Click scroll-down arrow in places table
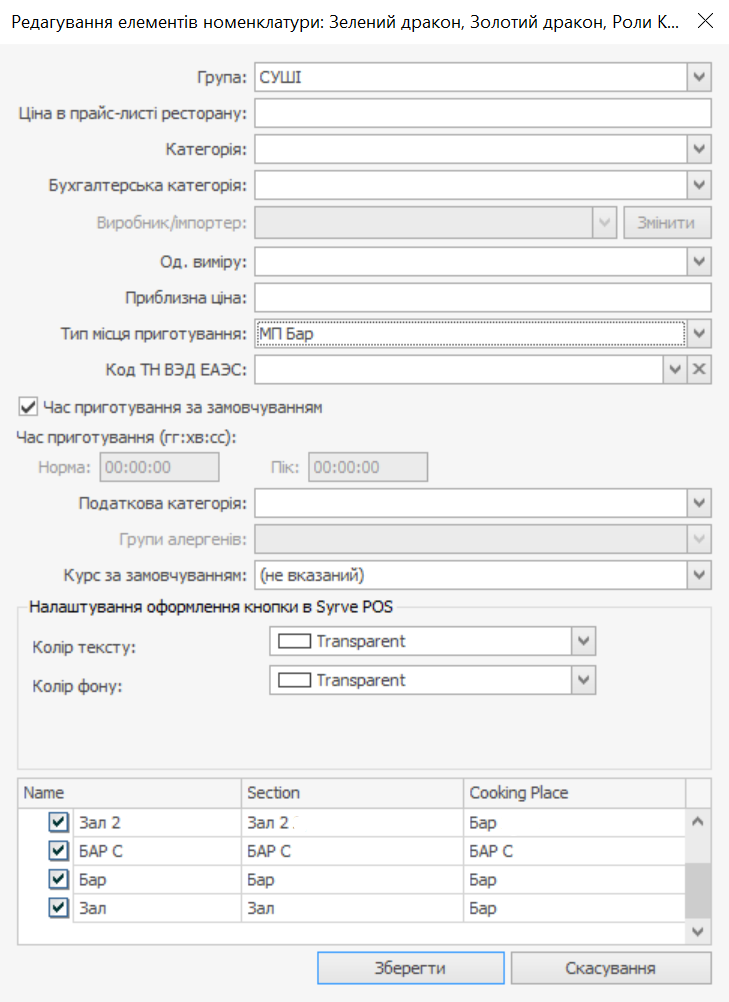Viewport: 729px width, 1002px height. (x=698, y=932)
